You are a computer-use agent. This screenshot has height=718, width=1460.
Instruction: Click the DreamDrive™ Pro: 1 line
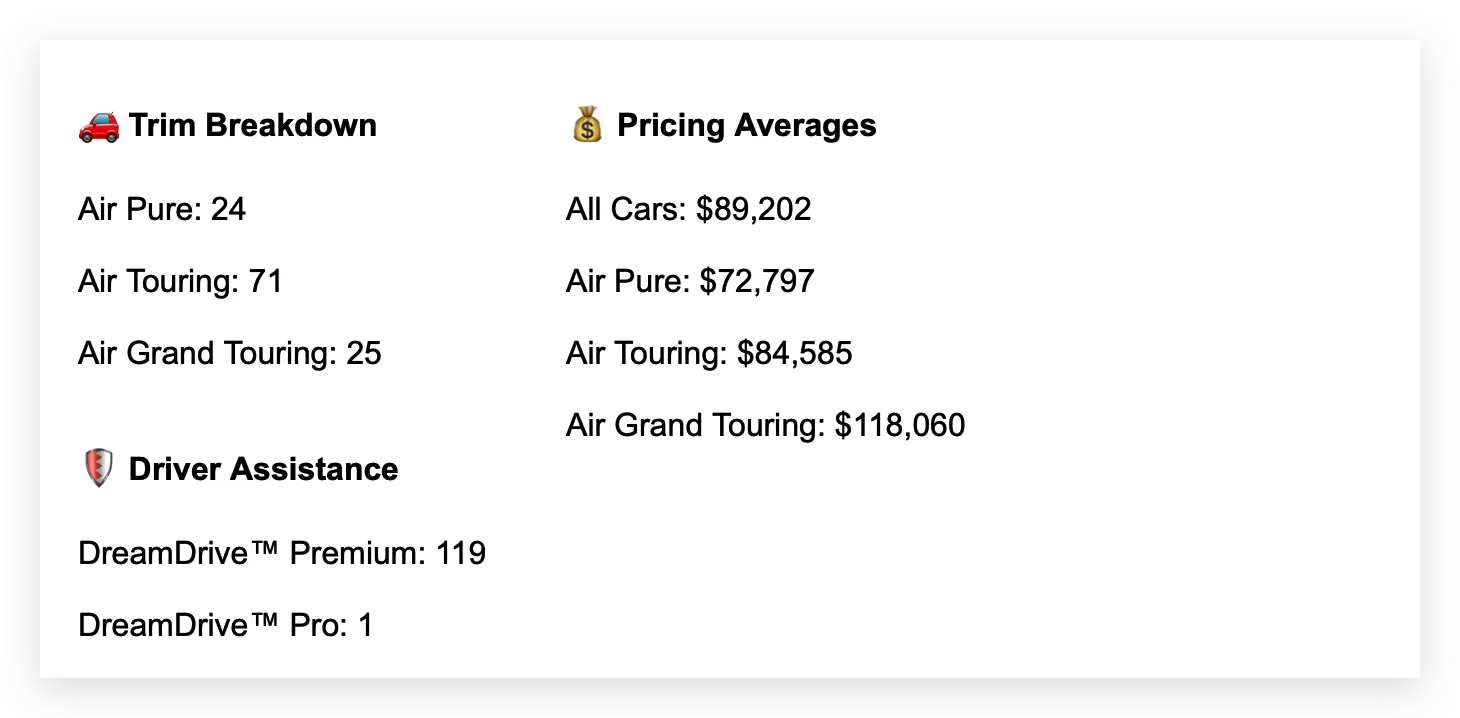point(226,626)
